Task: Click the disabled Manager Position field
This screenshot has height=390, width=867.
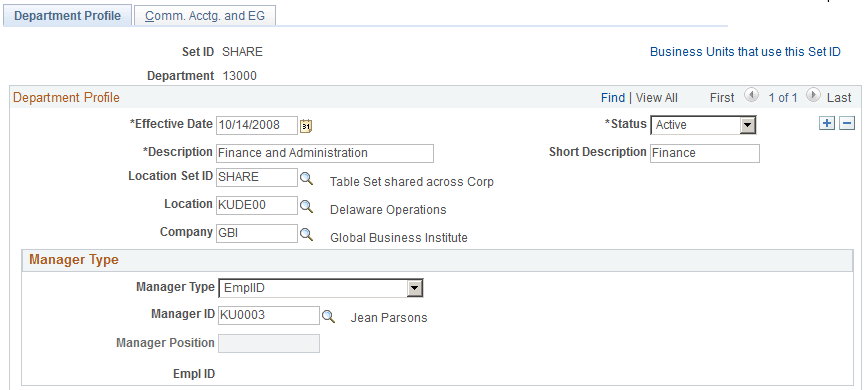Action: [x=269, y=344]
